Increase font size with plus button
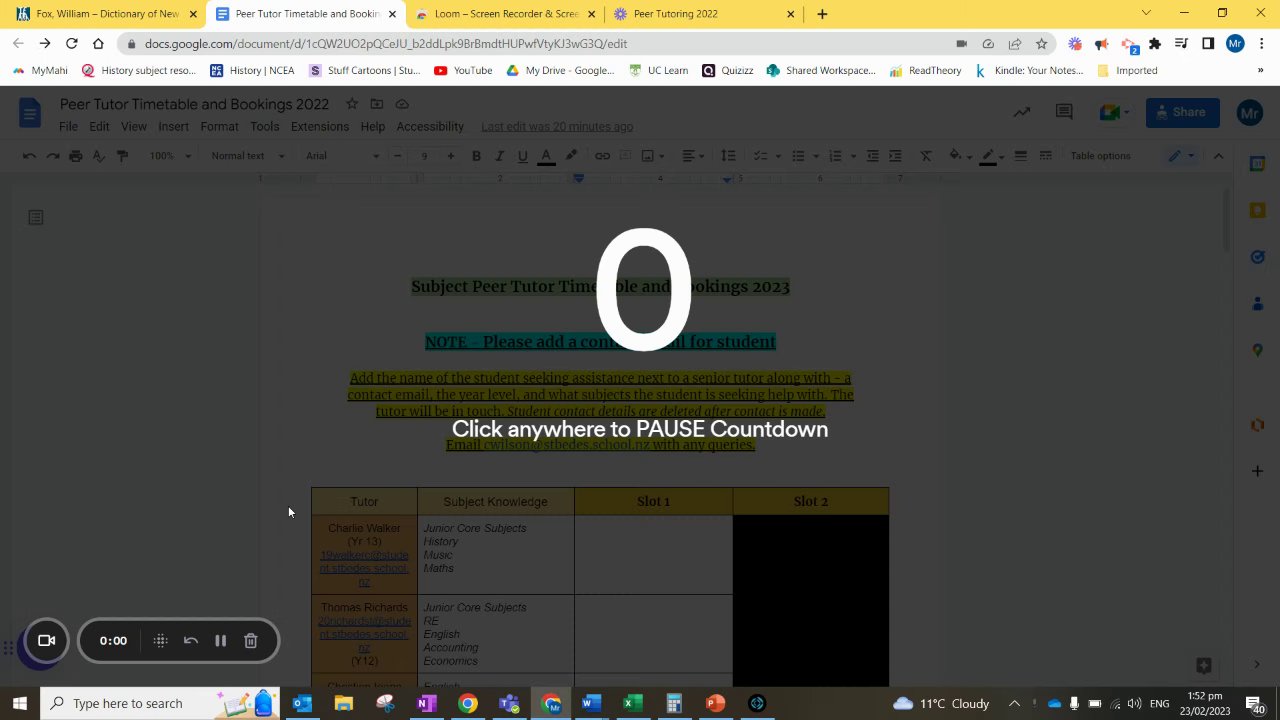The width and height of the screenshot is (1280, 720). pyautogui.click(x=450, y=156)
